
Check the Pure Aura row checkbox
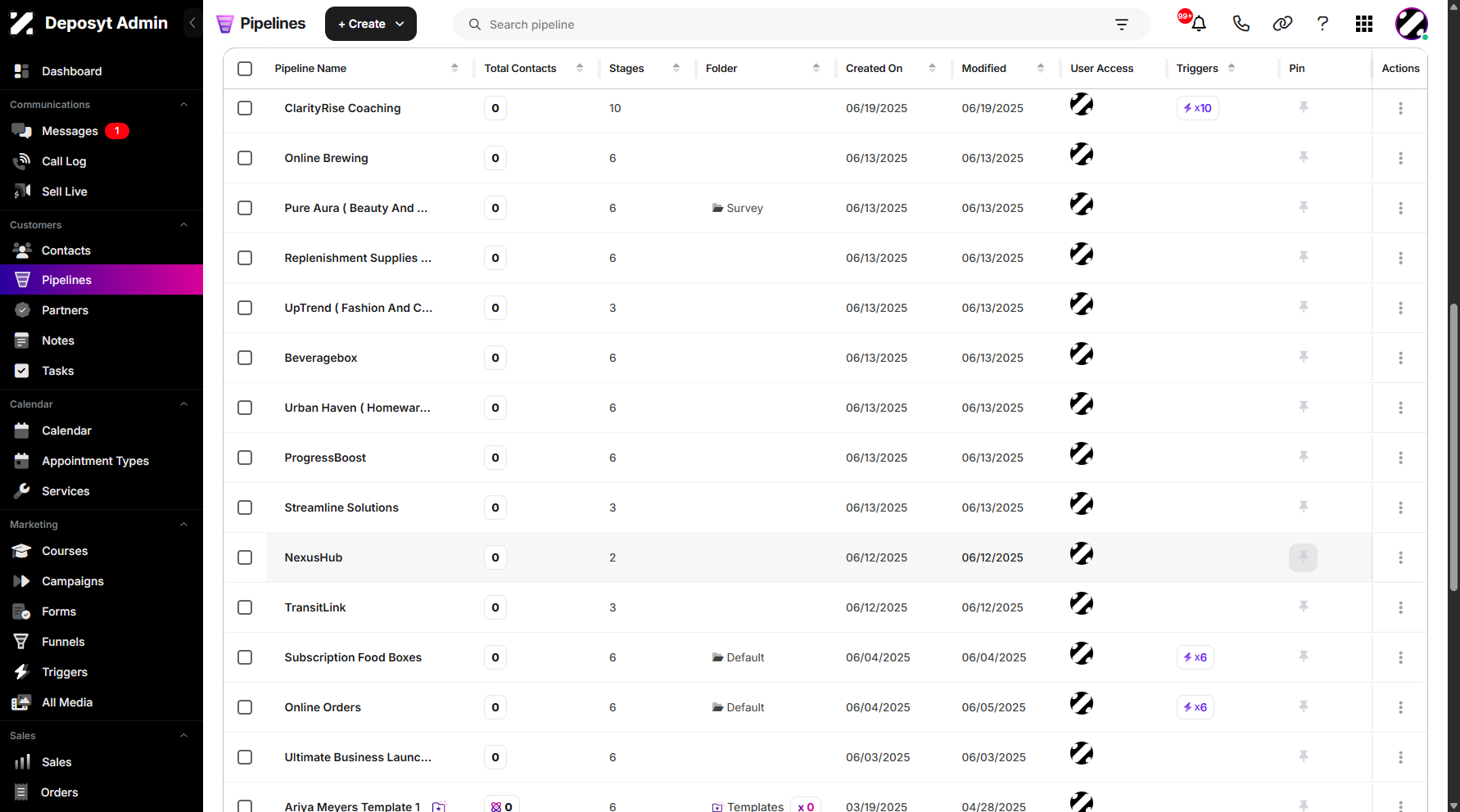click(x=245, y=208)
